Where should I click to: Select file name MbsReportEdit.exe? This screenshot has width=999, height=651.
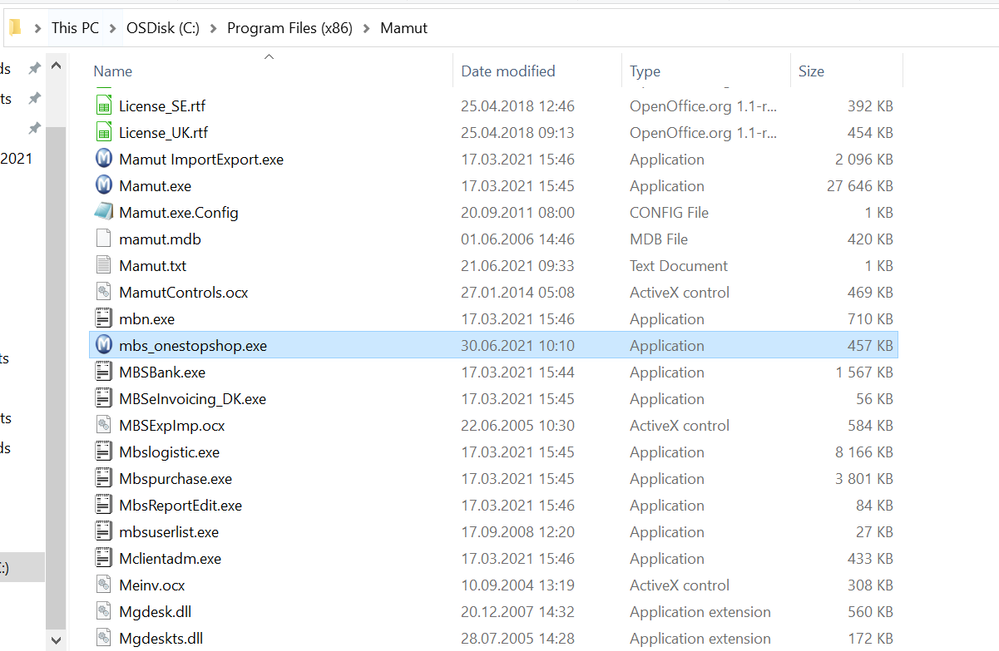[x=180, y=506]
